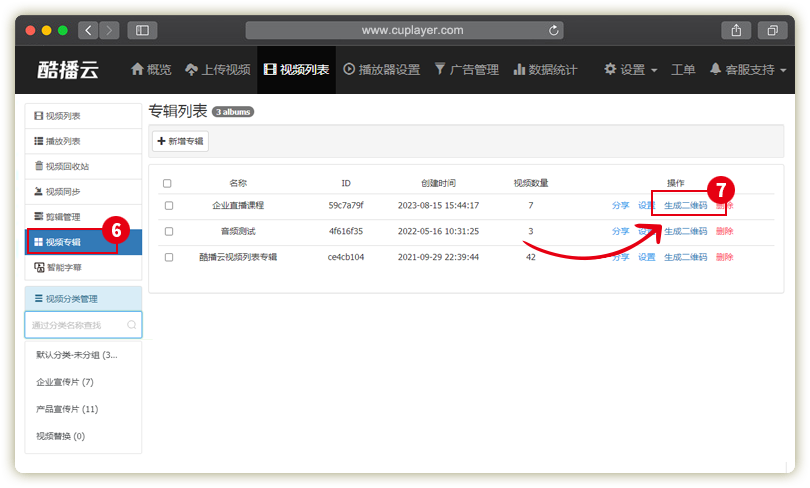810x488 pixels.
Task: Collapse the 视频分类管理 panel header
Action: tap(83, 298)
